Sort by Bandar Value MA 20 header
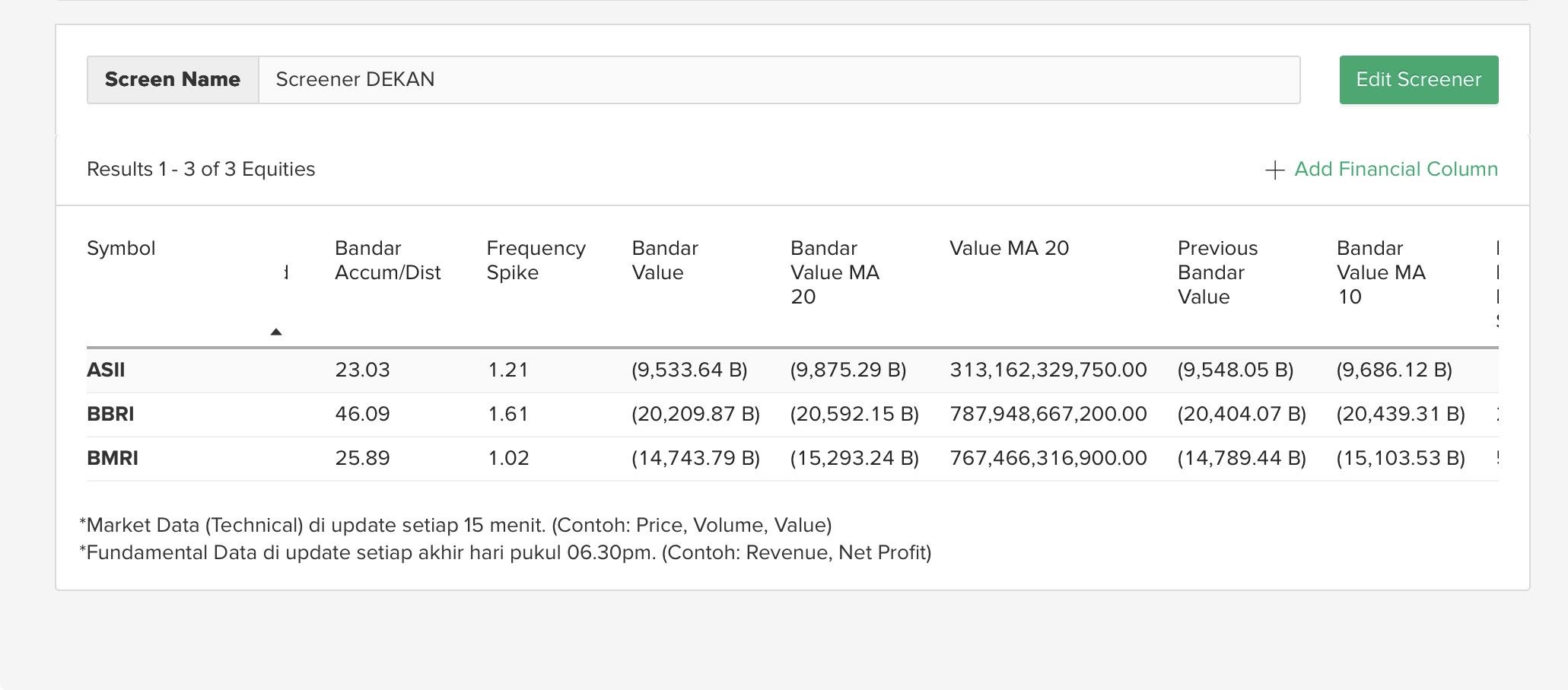Image resolution: width=1568 pixels, height=690 pixels. [835, 272]
